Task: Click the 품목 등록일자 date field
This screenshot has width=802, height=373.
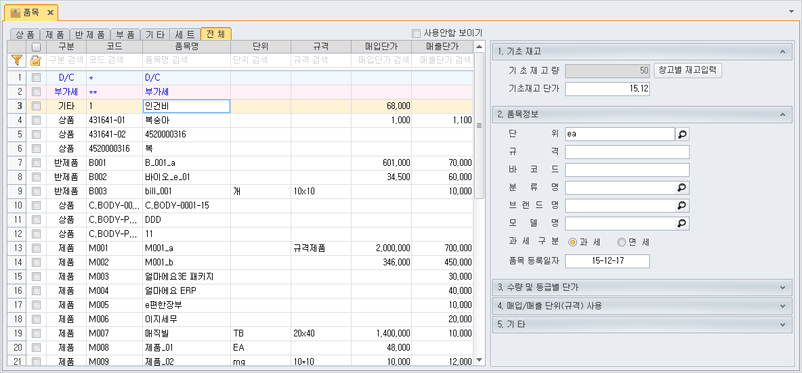Action: pyautogui.click(x=607, y=261)
